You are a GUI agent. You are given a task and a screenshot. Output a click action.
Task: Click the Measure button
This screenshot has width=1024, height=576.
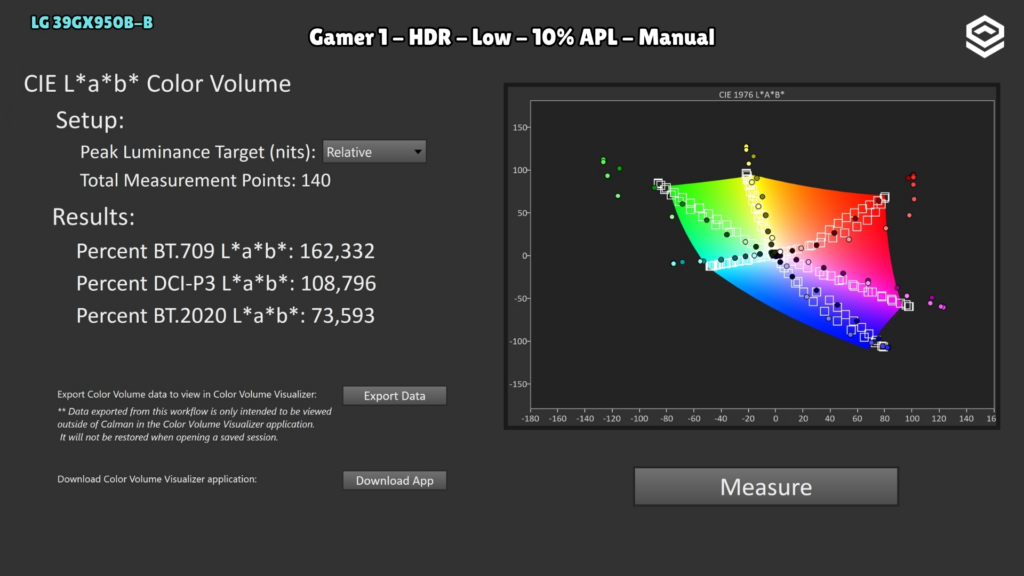tap(765, 487)
